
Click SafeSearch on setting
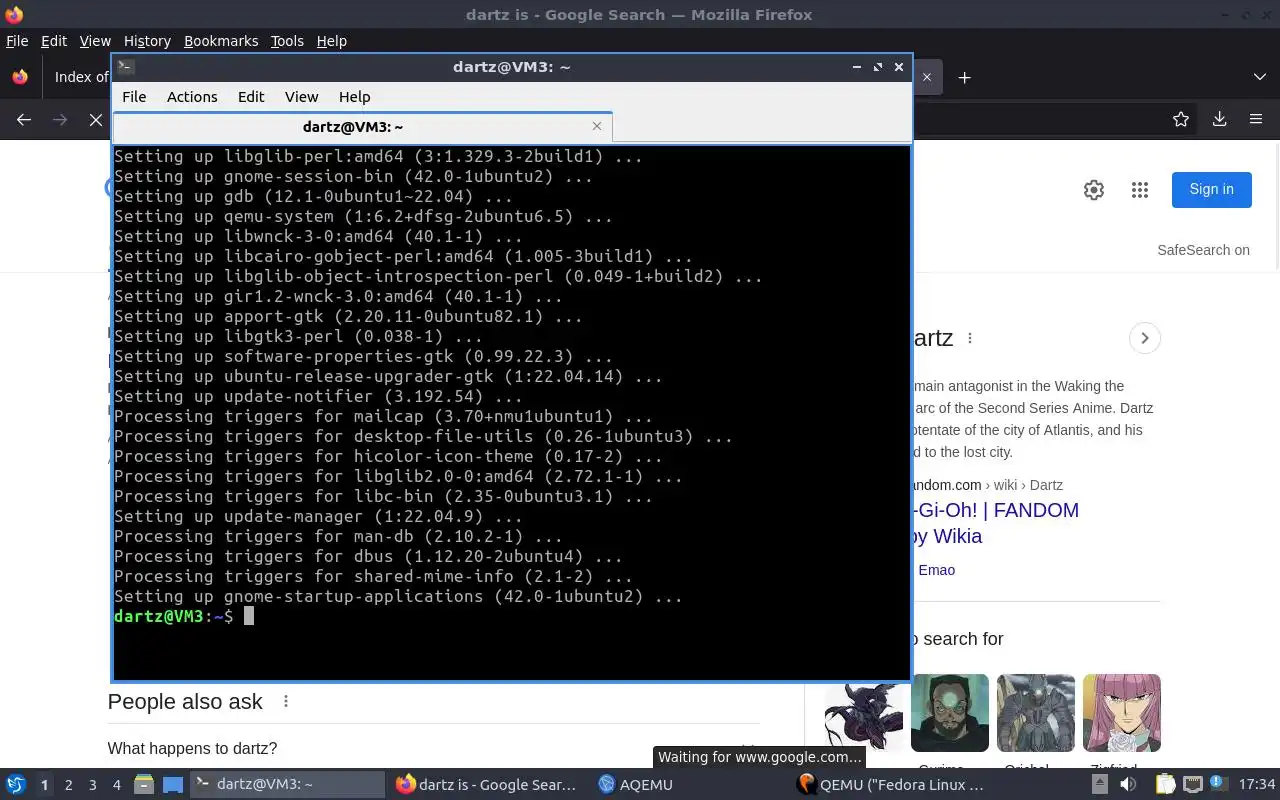click(x=1203, y=250)
